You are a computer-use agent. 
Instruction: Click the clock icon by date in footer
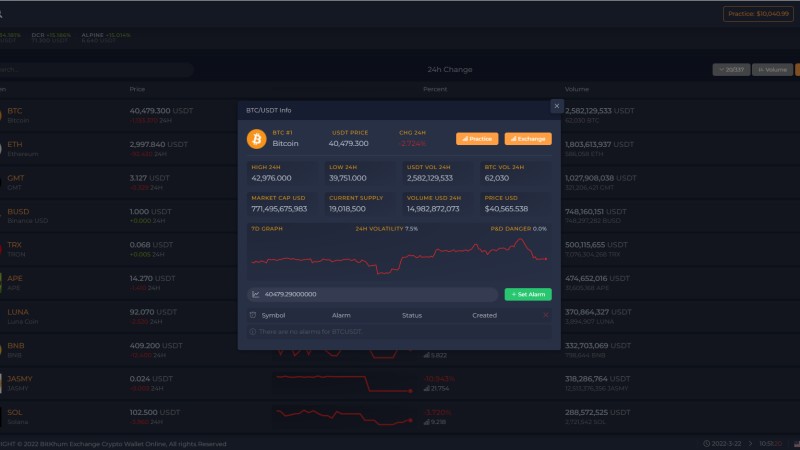(x=706, y=444)
